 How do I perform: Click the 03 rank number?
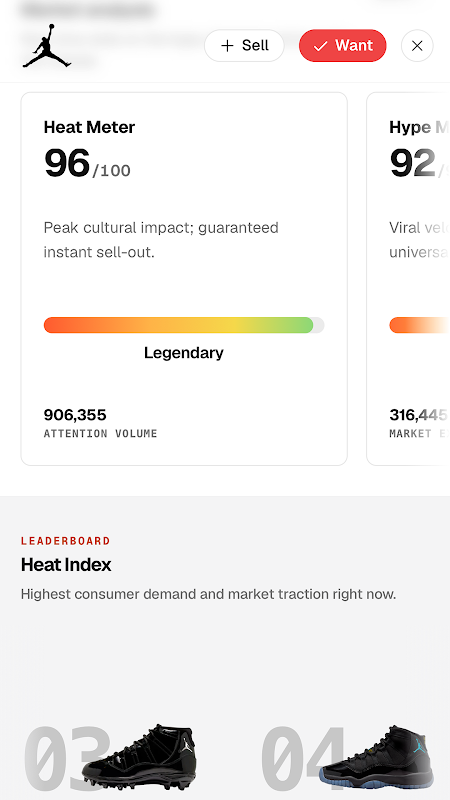64,759
